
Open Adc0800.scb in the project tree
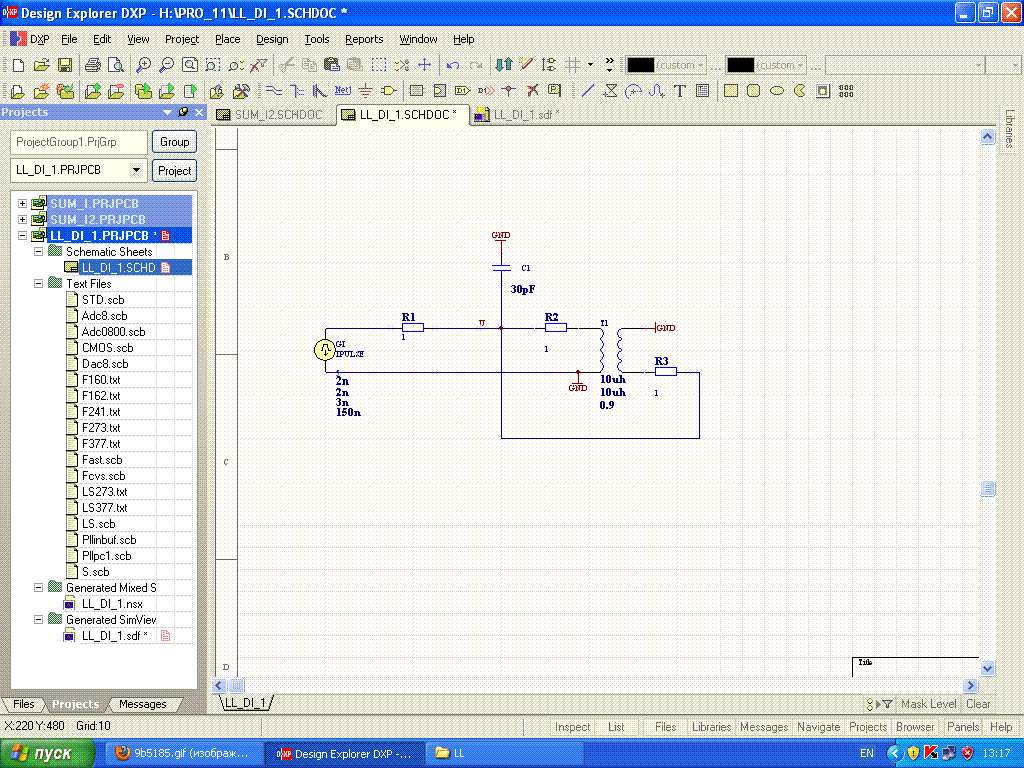(x=112, y=332)
